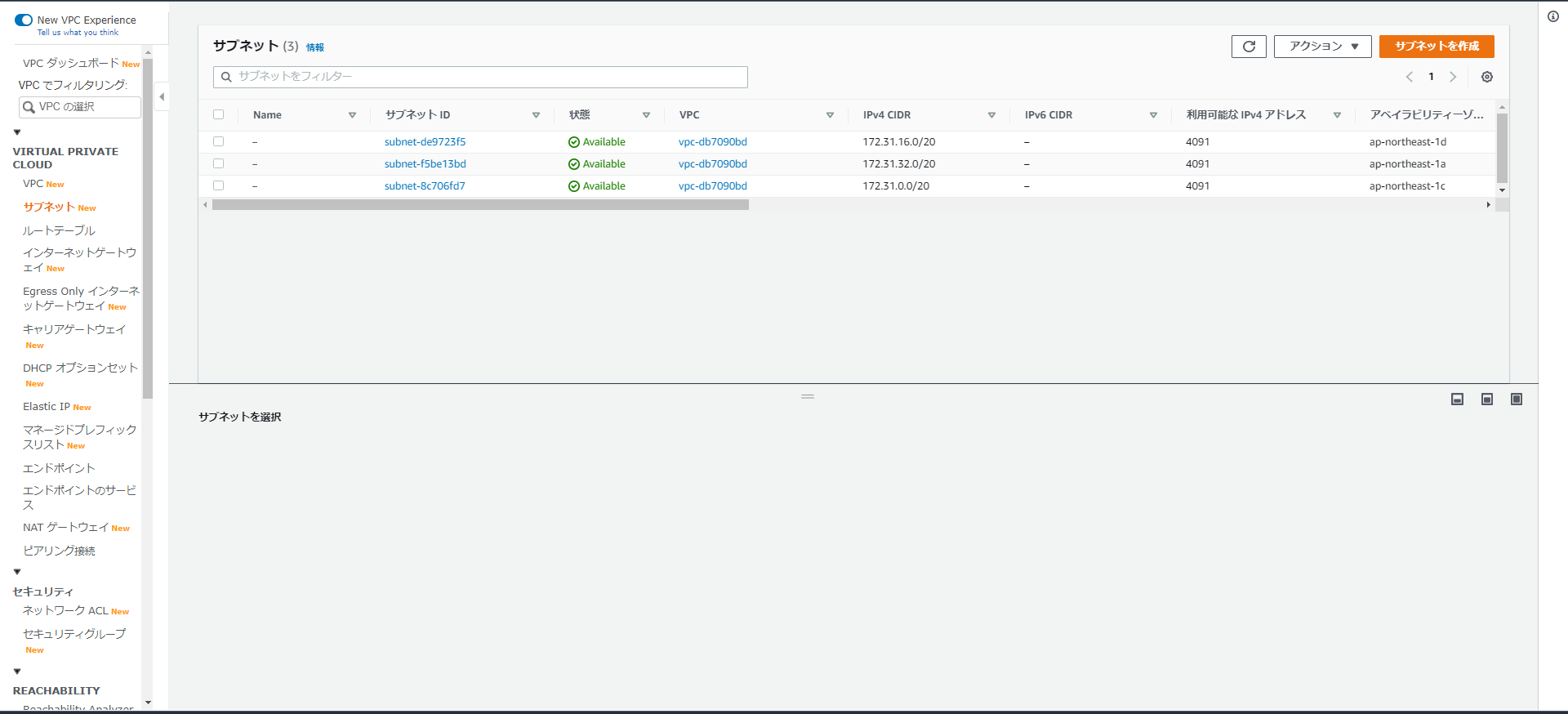The height and width of the screenshot is (714, 1568).
Task: Sort by Name column arrow
Action: tap(352, 115)
